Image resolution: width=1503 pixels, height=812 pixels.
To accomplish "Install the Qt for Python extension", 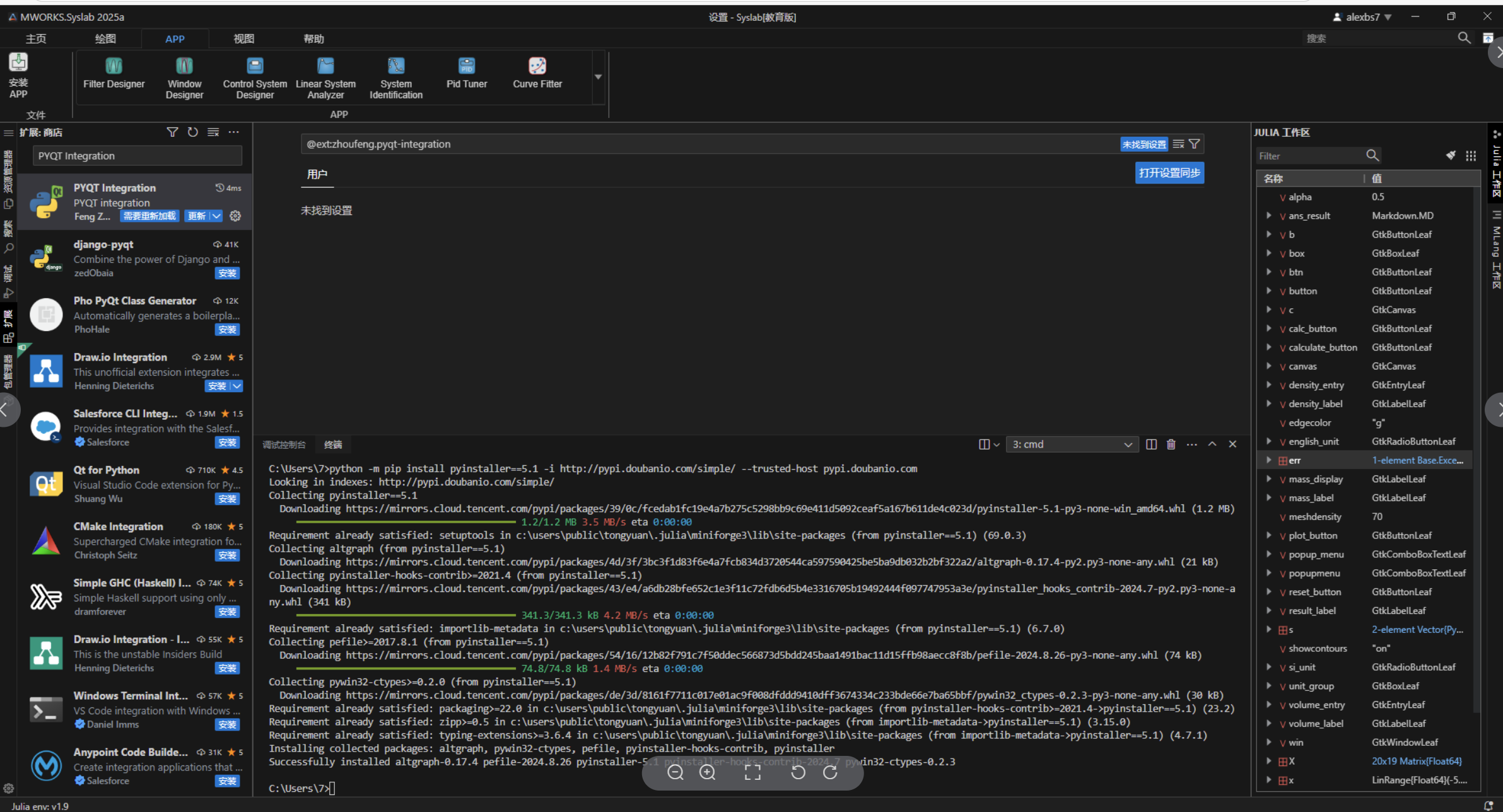I will pyautogui.click(x=227, y=499).
